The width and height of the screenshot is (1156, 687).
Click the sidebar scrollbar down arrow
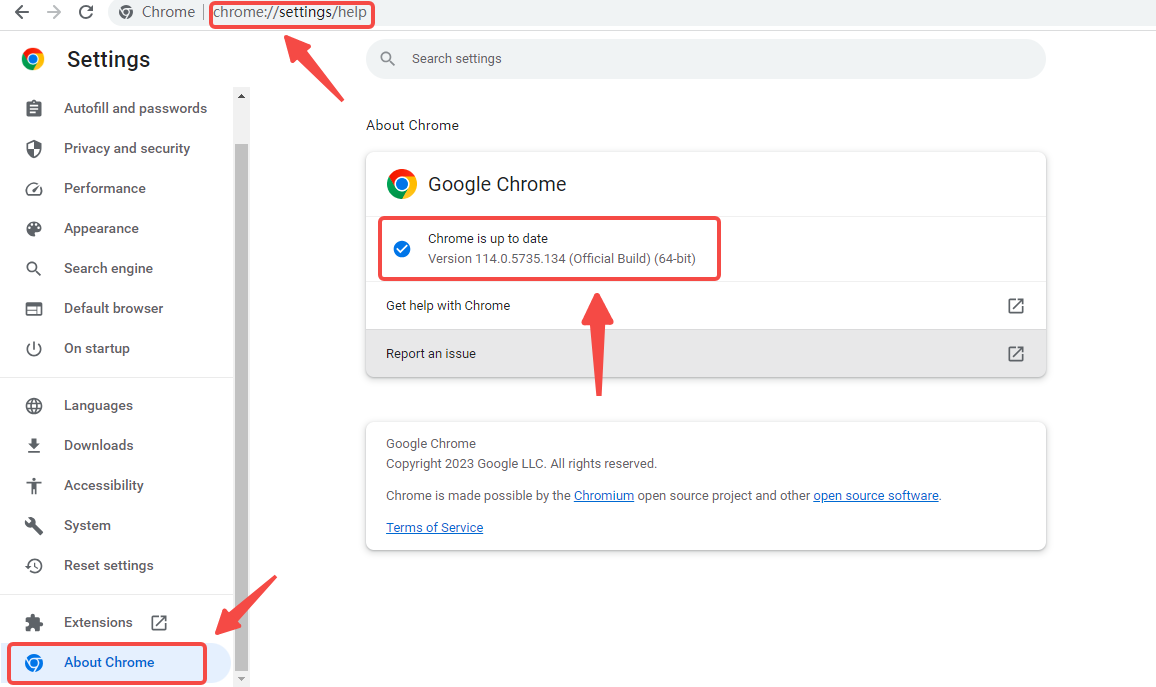pos(240,678)
